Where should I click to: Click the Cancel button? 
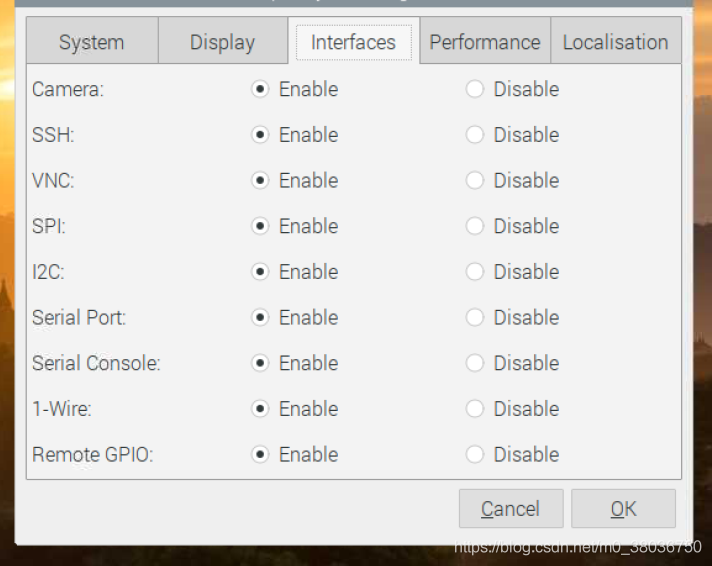click(x=510, y=509)
